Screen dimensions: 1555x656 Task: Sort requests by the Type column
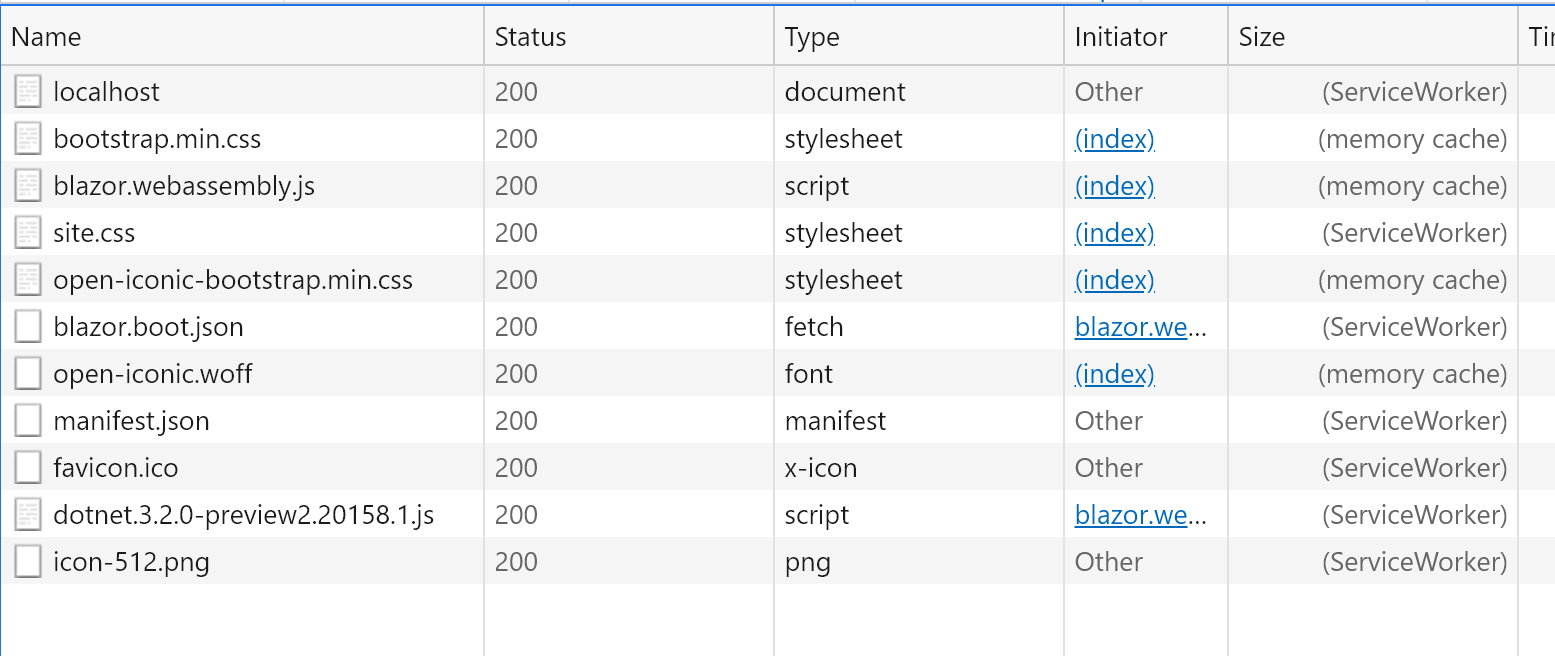pyautogui.click(x=810, y=36)
